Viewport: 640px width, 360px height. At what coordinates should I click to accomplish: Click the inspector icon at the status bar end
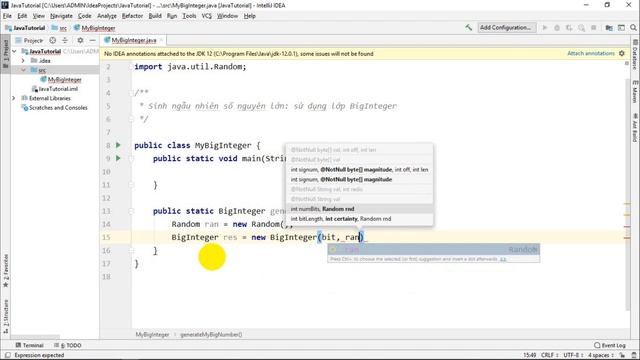click(x=633, y=356)
